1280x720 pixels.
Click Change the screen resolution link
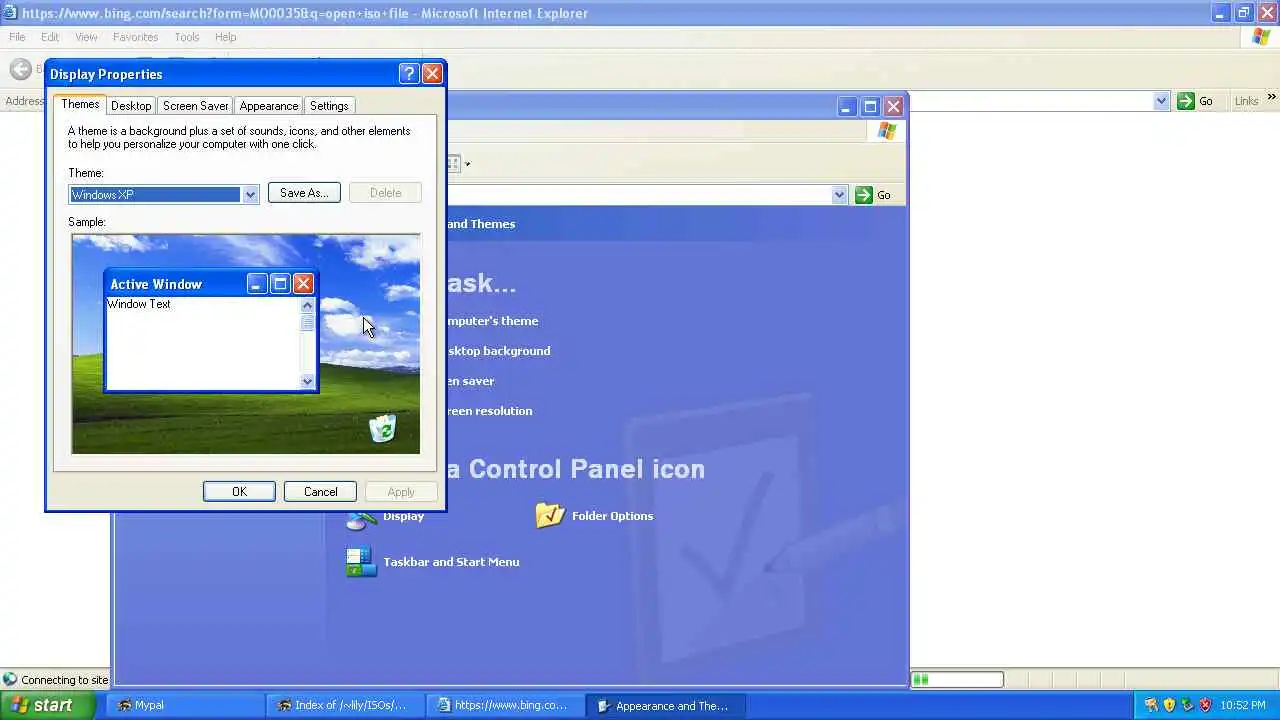tap(489, 411)
